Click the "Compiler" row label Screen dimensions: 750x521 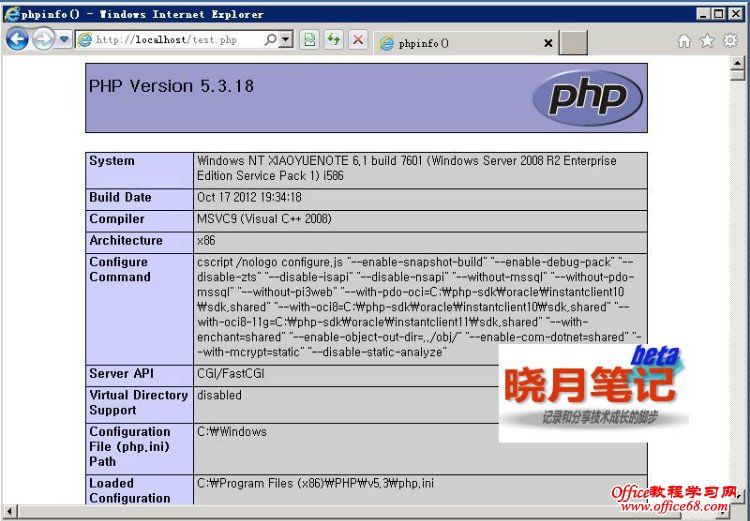(x=117, y=219)
